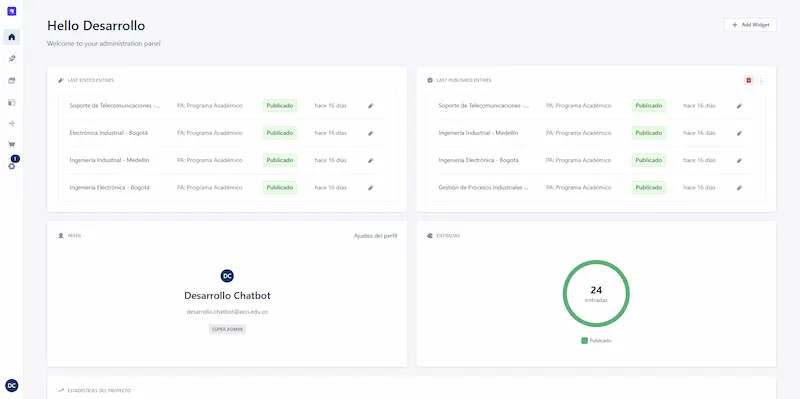Click the drag handle on Last Published widget
This screenshot has height=399, width=800.
tap(762, 80)
